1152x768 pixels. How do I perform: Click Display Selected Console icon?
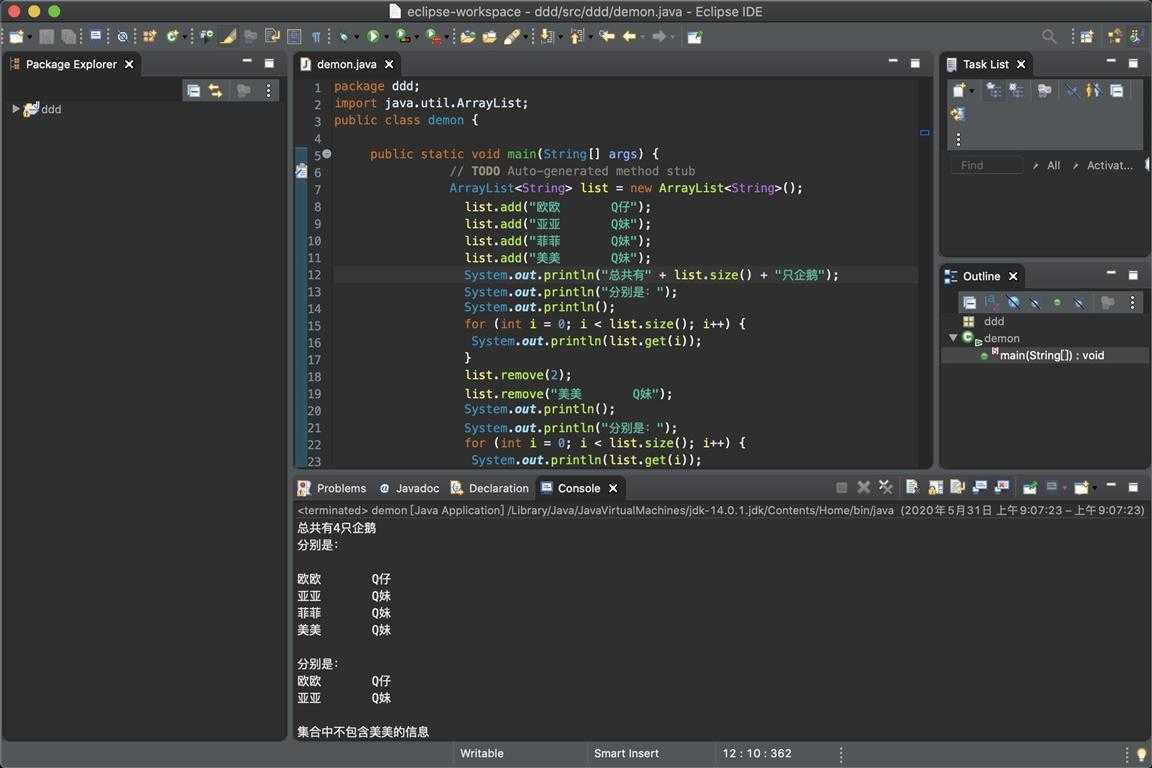1051,487
